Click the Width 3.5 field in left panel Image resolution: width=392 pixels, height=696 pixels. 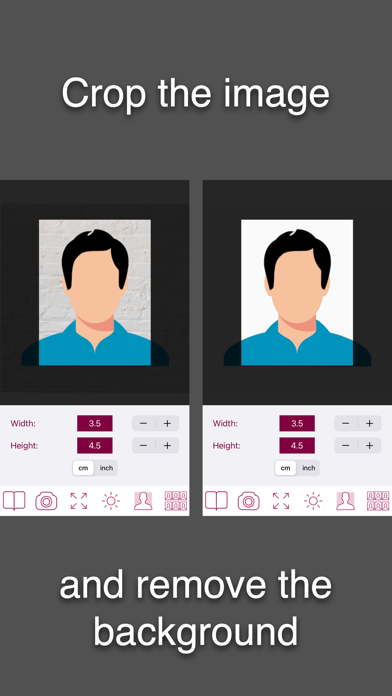pyautogui.click(x=95, y=423)
